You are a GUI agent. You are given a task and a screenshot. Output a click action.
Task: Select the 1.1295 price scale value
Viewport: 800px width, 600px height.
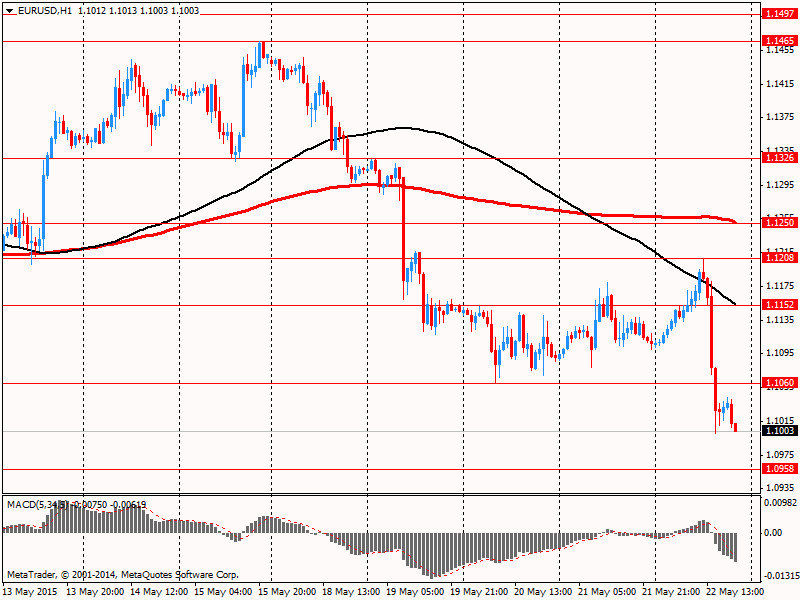pyautogui.click(x=781, y=185)
